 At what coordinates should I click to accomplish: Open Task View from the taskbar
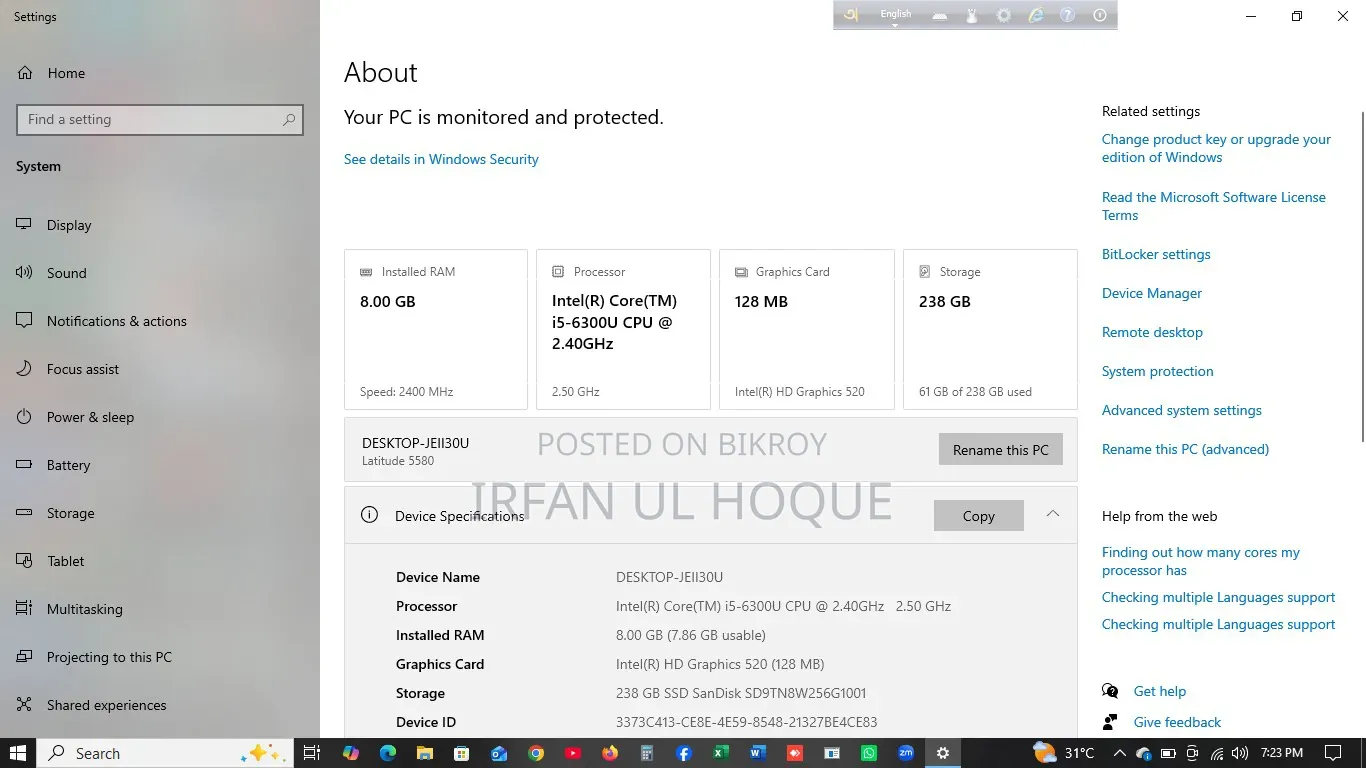(x=312, y=753)
